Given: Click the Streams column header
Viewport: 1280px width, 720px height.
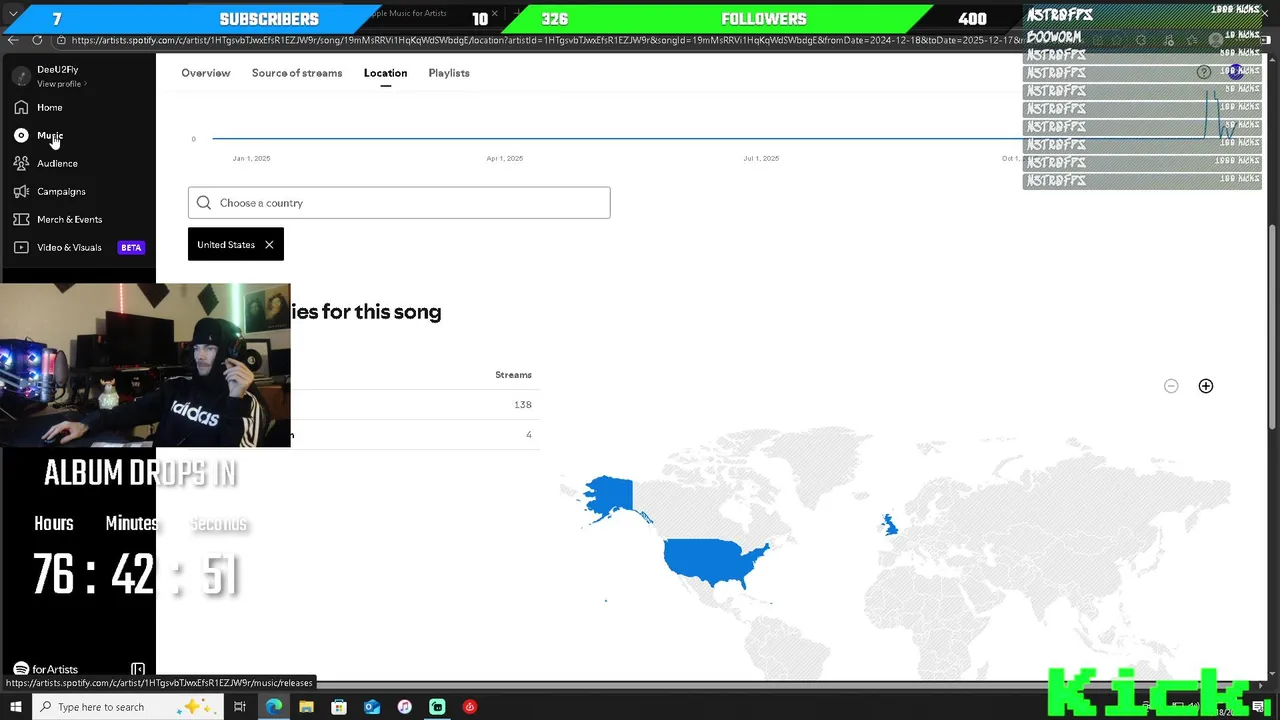Looking at the screenshot, I should pyautogui.click(x=513, y=375).
